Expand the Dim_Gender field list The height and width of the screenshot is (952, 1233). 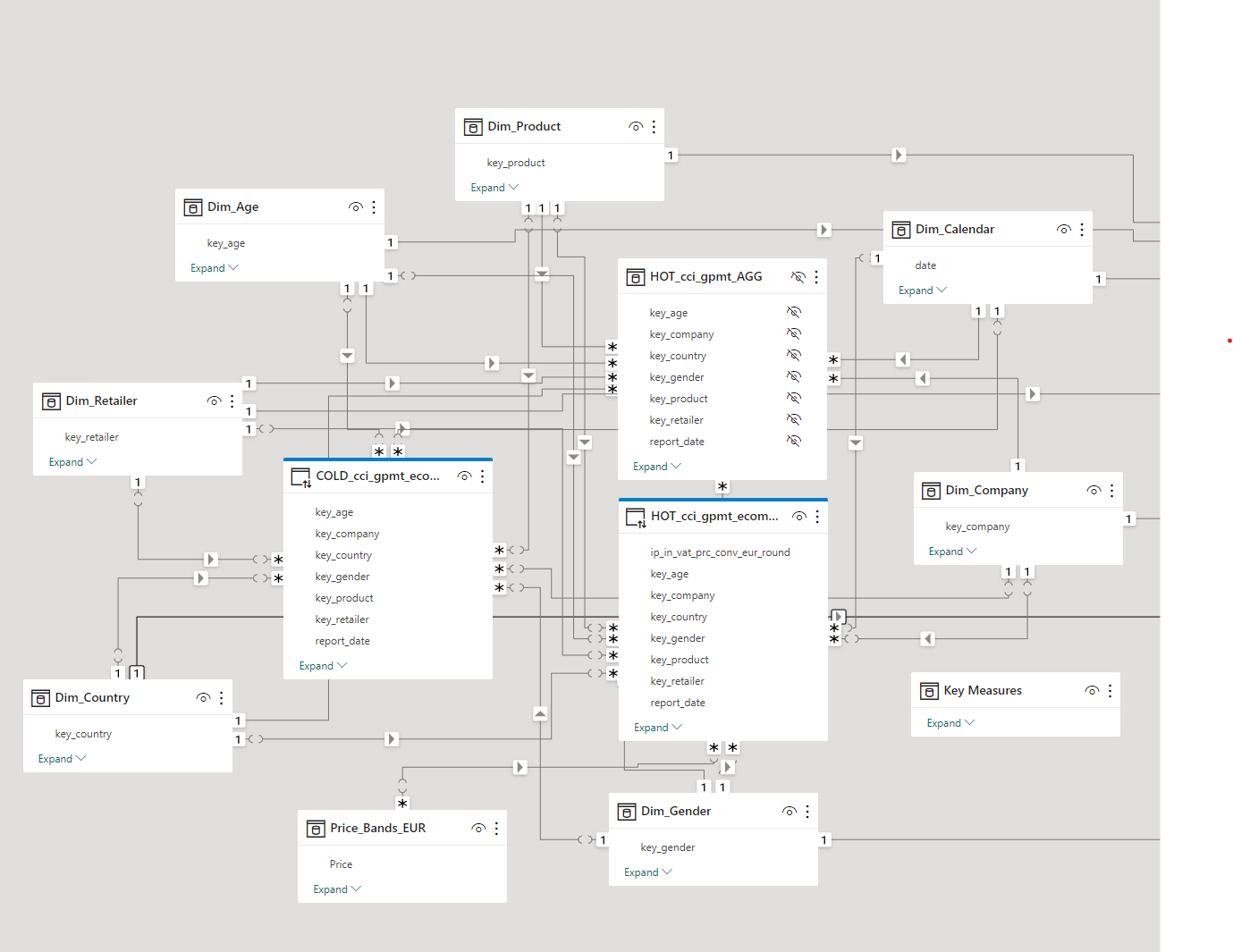(x=648, y=872)
